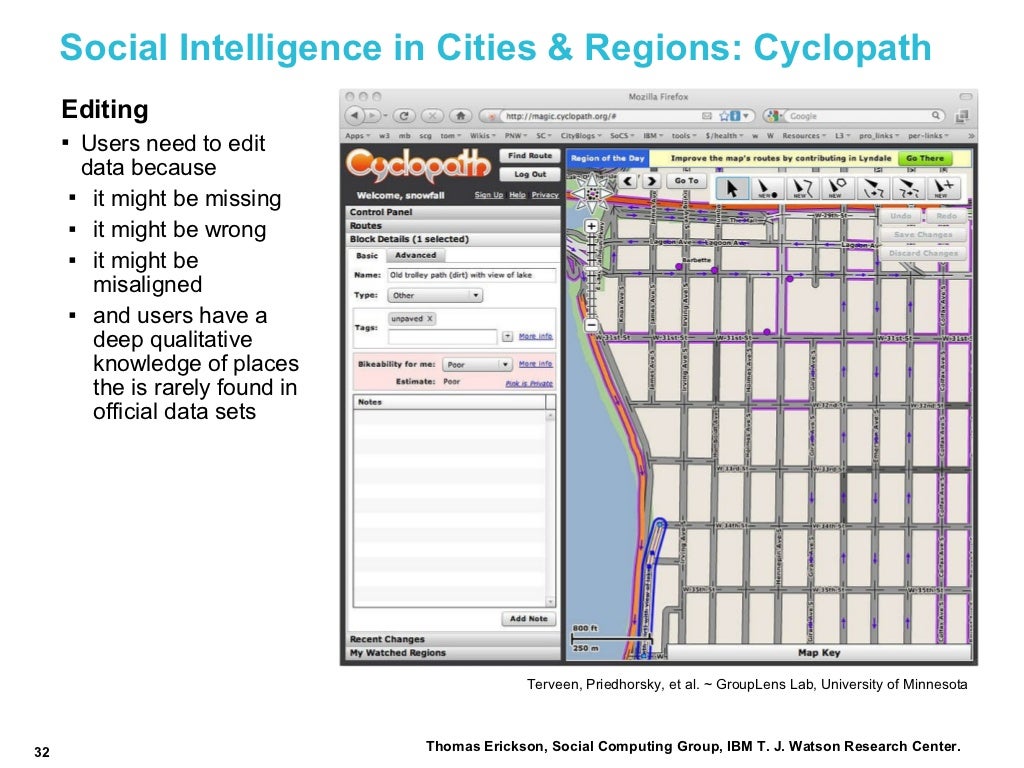
Task: Click the Cyclopath logo
Action: tap(419, 166)
